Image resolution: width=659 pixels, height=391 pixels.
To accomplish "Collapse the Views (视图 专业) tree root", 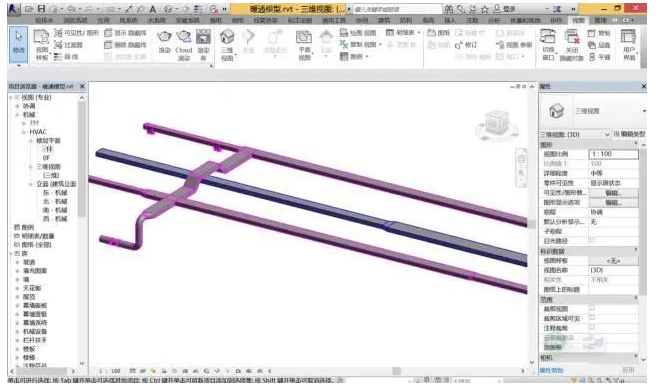I will point(11,97).
